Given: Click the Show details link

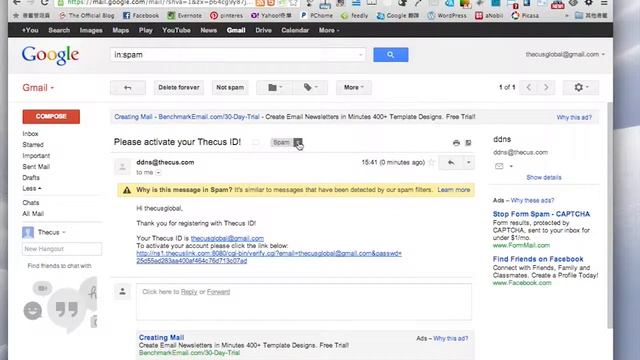Looking at the screenshot, I should coord(544,178).
